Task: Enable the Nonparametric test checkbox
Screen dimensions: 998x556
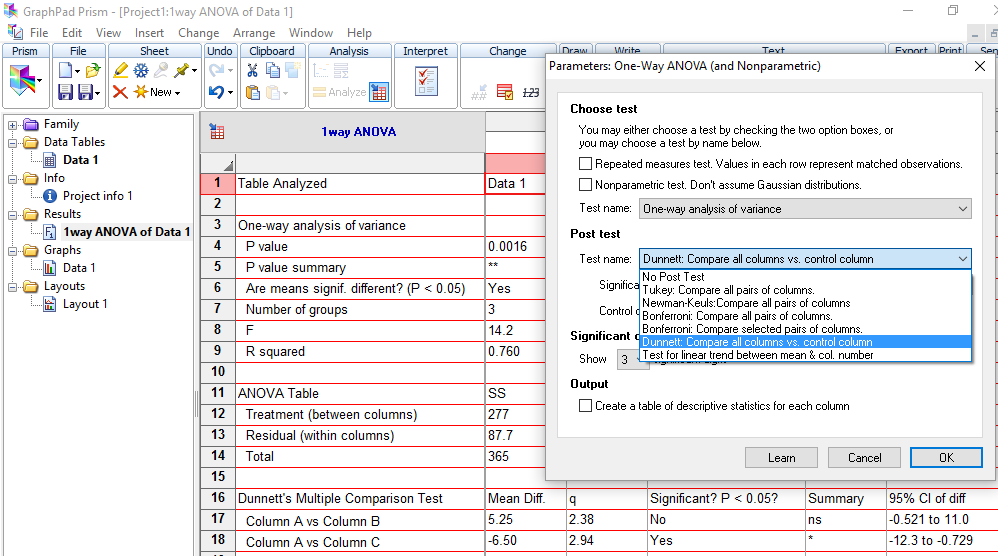Action: click(586, 185)
